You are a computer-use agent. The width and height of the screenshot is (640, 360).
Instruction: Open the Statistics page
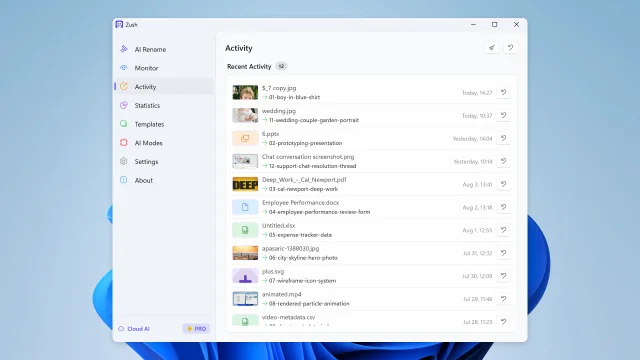164,106
